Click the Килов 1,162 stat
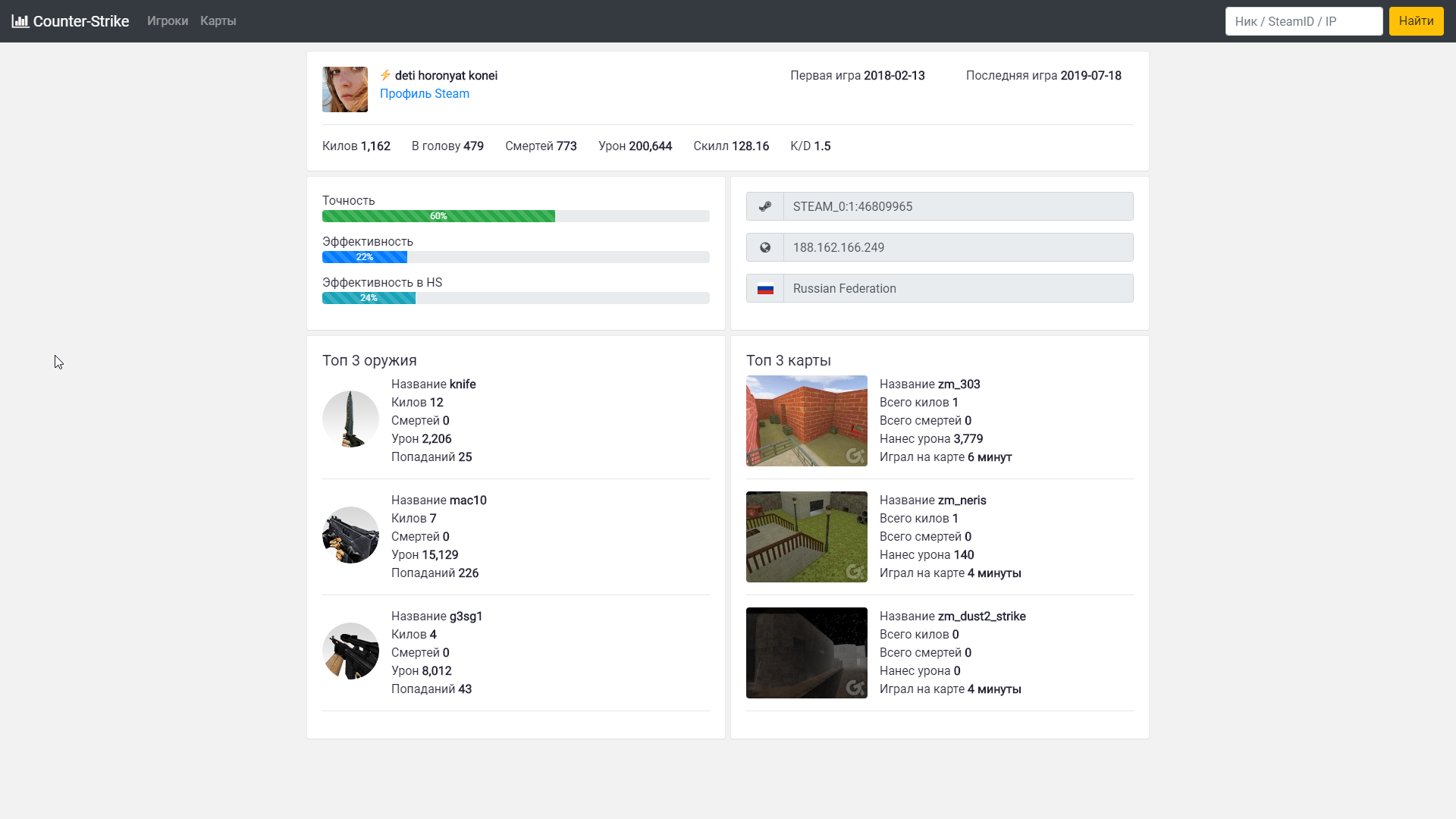Screen dimensions: 1456x819 pyautogui.click(x=356, y=146)
